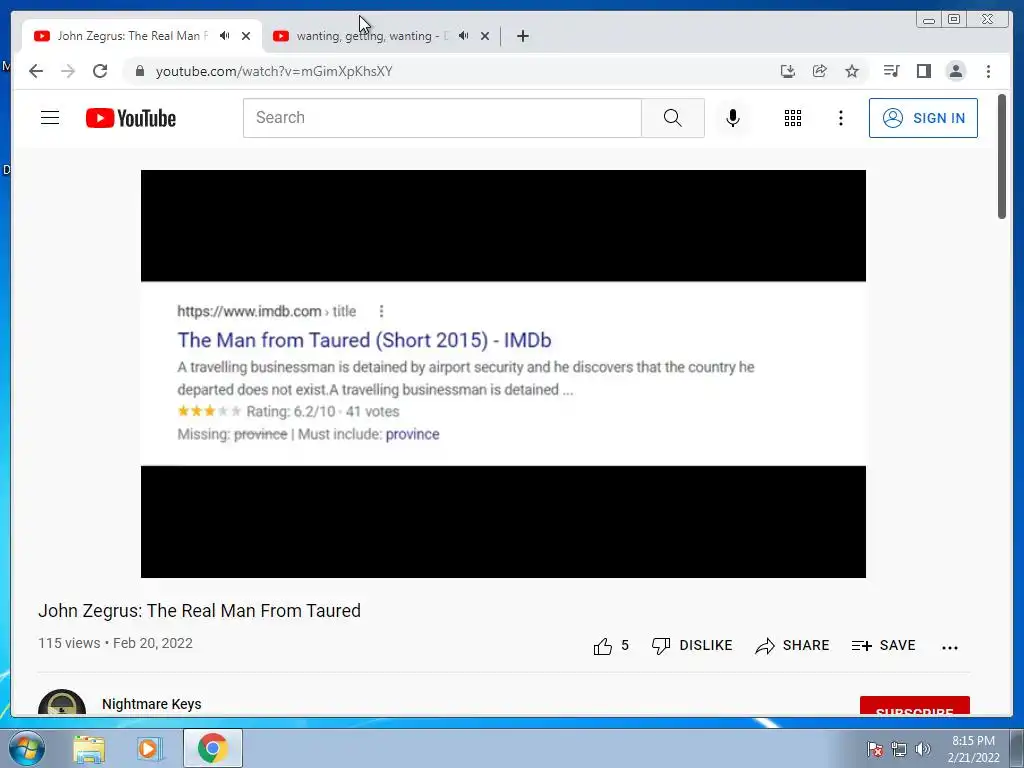
Task: Close the John Zegrus tab
Action: pyautogui.click(x=246, y=36)
